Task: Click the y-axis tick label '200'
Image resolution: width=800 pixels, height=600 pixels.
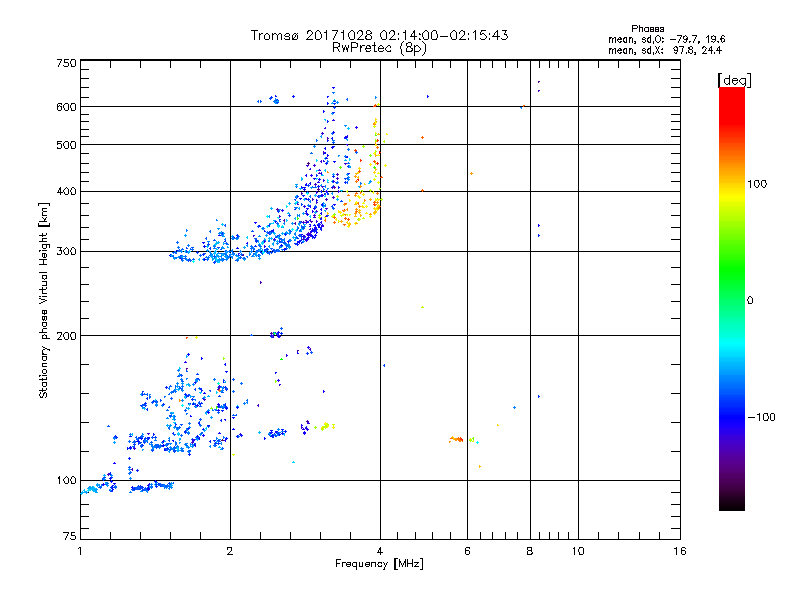Action: coord(66,336)
